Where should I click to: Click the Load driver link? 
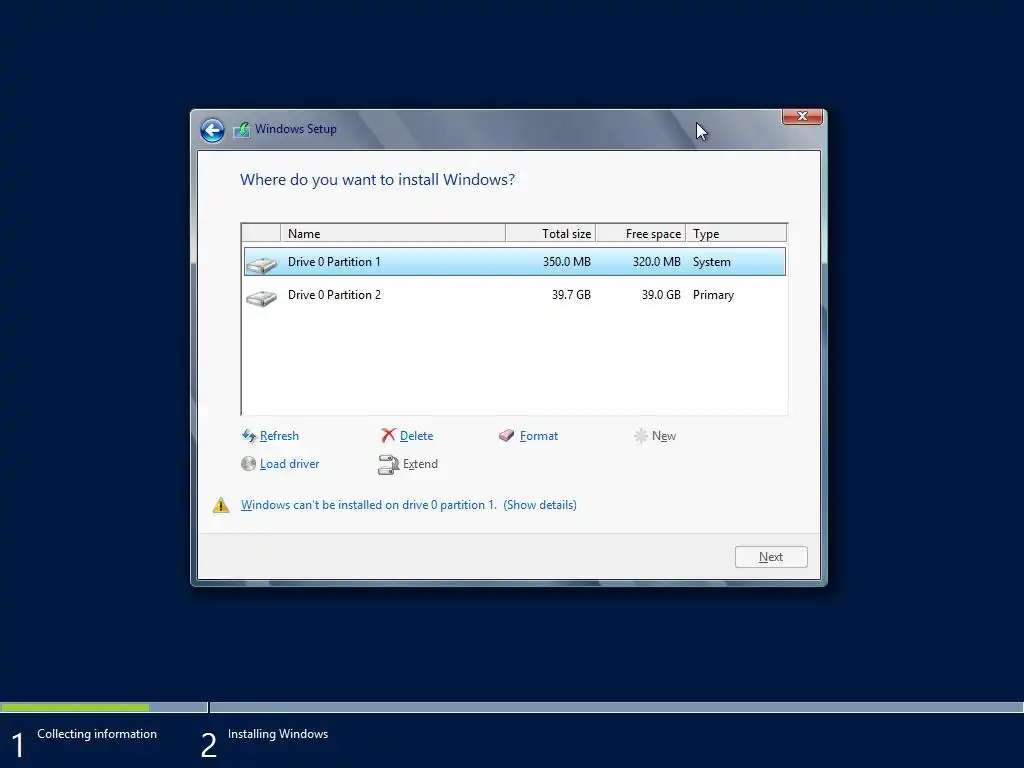click(289, 464)
